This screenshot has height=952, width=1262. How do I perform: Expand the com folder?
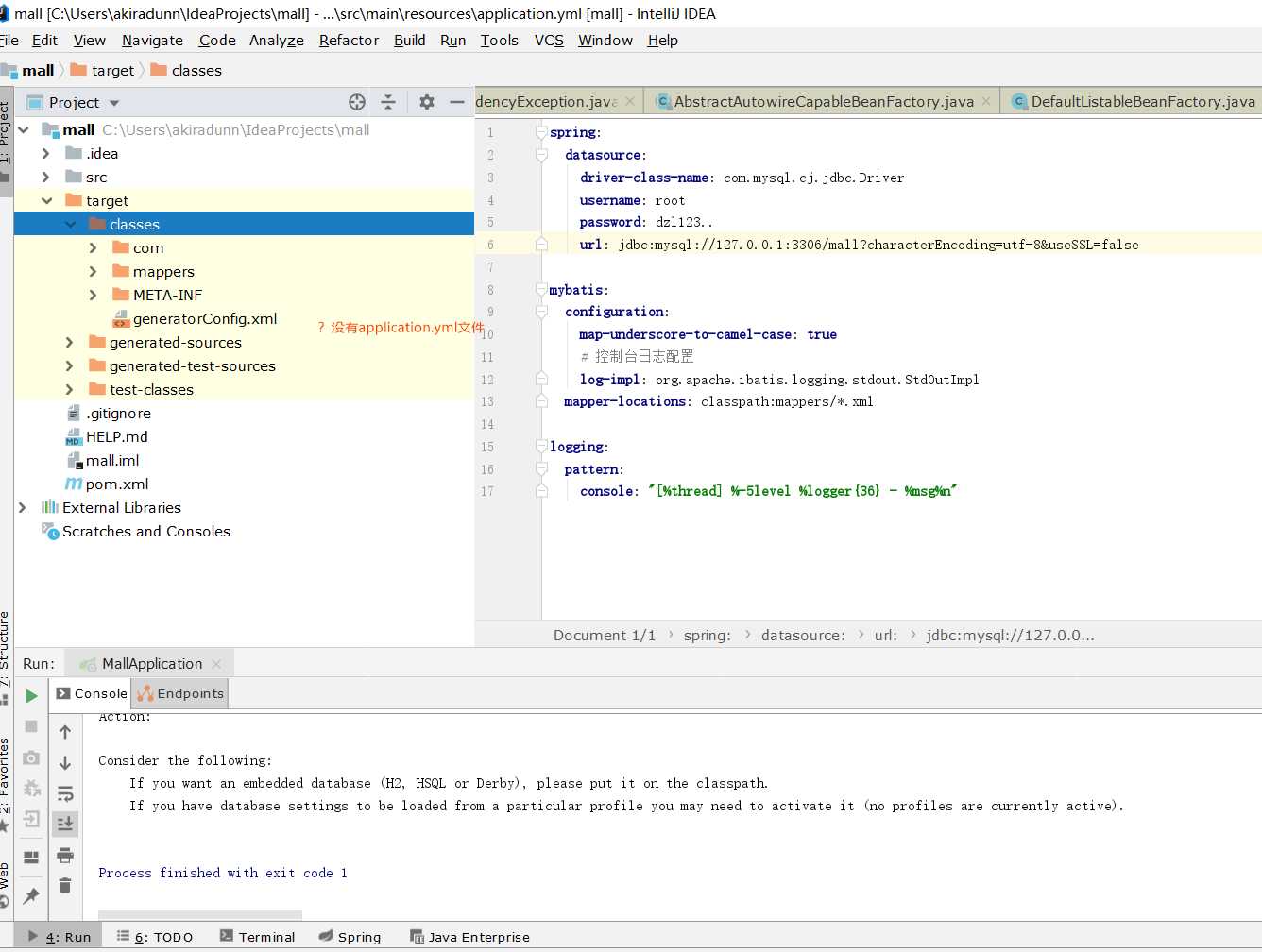click(93, 247)
